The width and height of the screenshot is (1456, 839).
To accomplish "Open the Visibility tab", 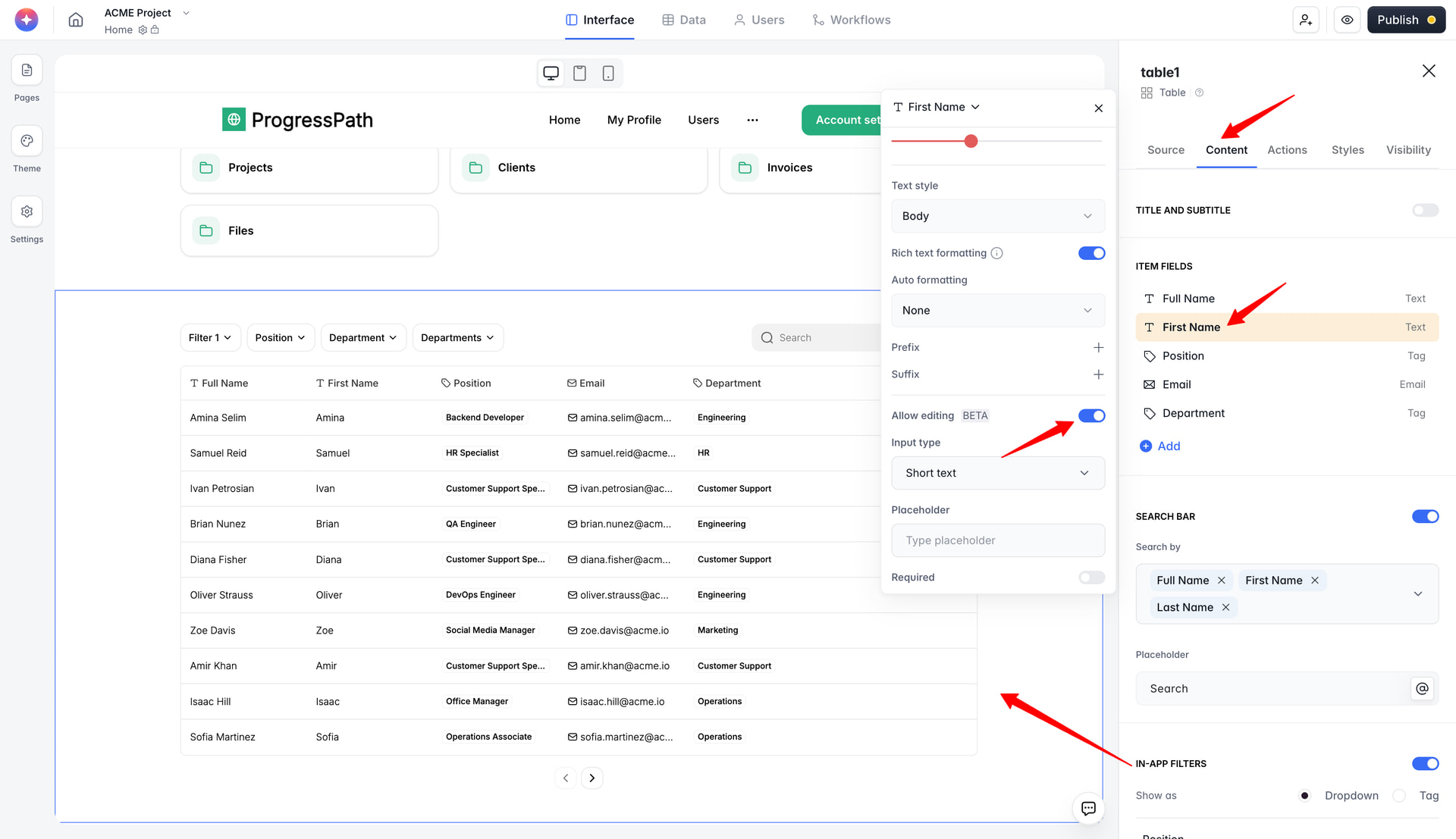I will [x=1408, y=150].
